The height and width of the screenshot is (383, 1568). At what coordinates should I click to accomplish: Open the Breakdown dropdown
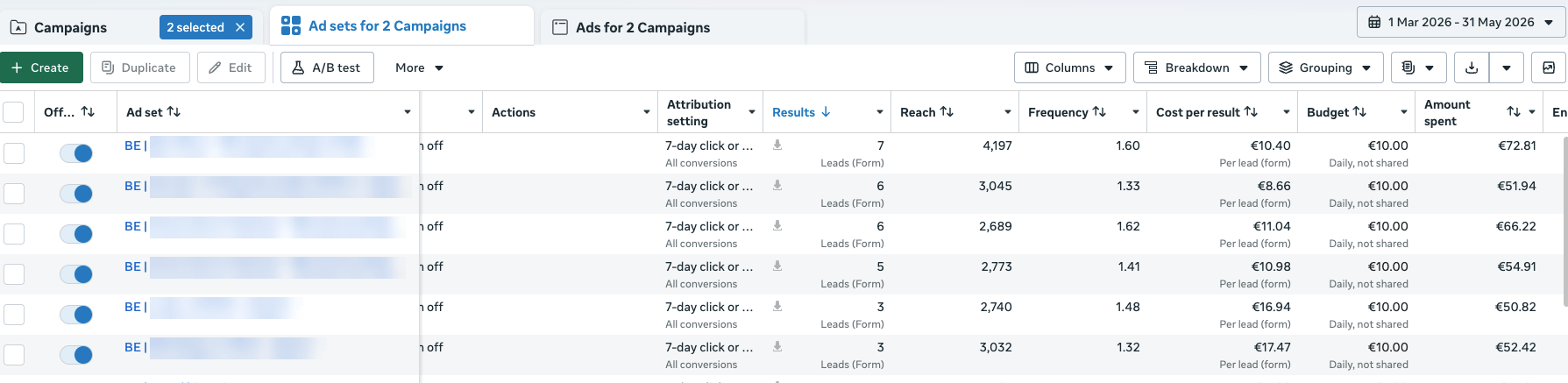[1196, 67]
